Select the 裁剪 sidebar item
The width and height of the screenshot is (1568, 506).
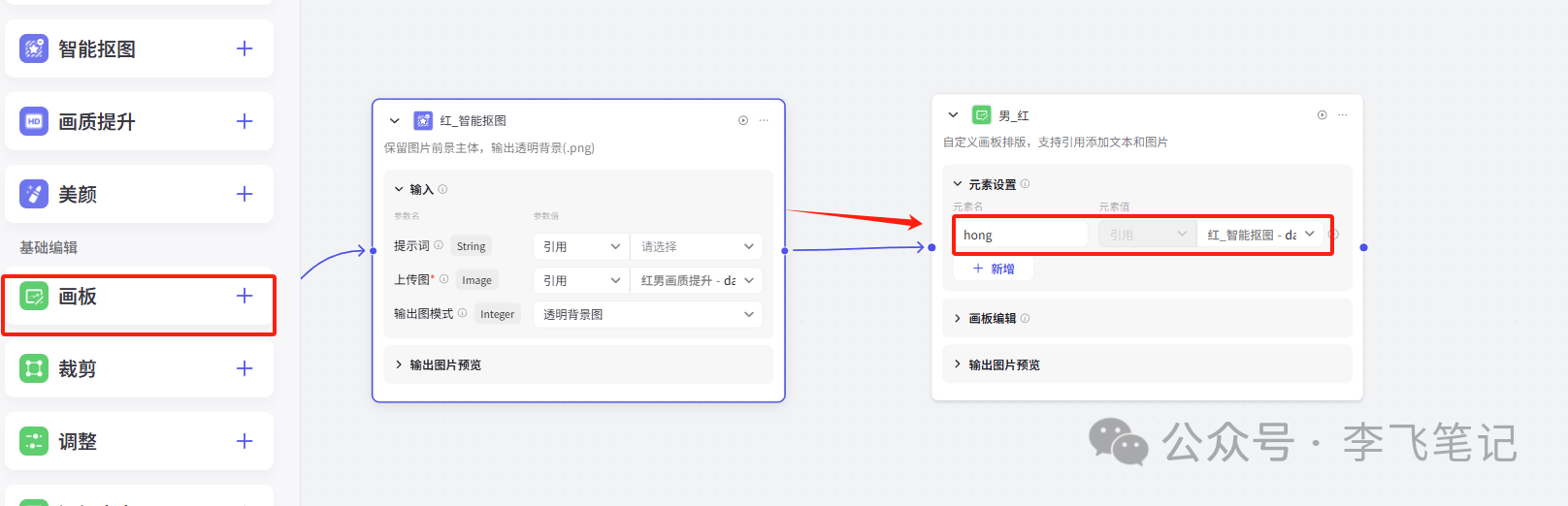(139, 368)
